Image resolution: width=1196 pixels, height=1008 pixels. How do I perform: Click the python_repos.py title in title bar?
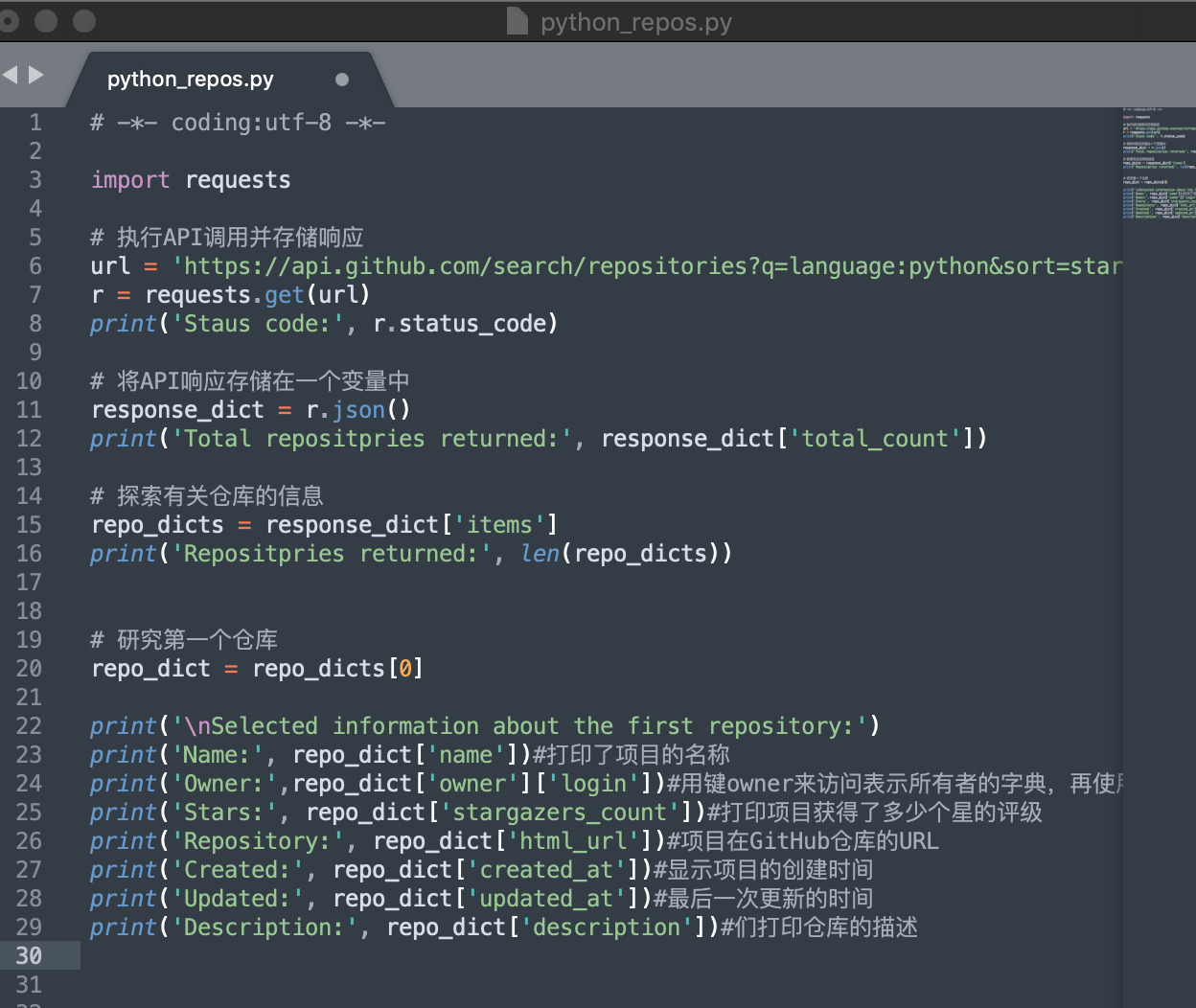point(636,22)
